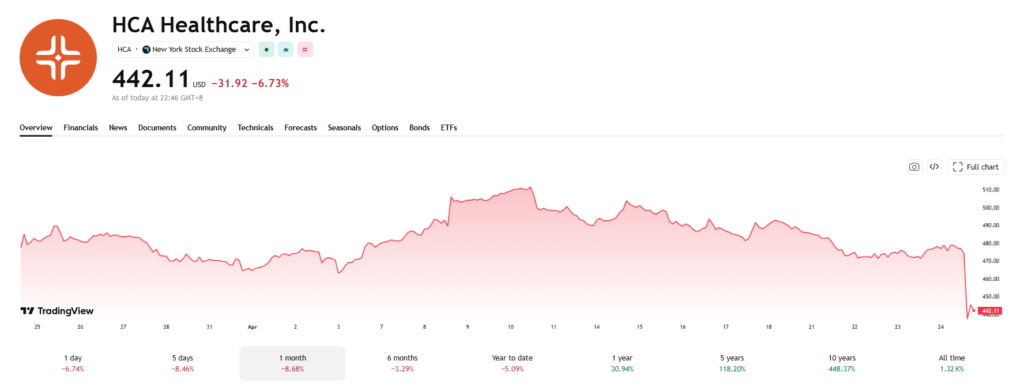
Task: Select the 1 day time range
Action: tap(73, 363)
